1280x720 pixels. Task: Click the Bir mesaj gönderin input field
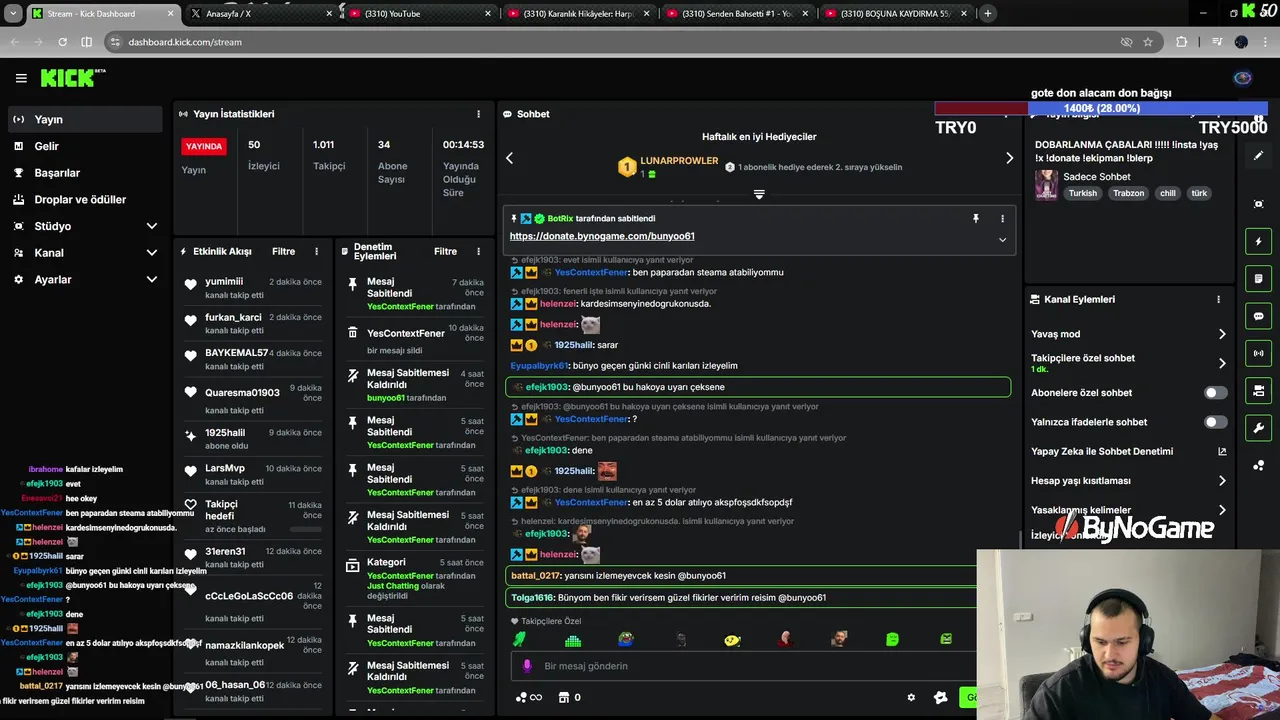pos(745,666)
